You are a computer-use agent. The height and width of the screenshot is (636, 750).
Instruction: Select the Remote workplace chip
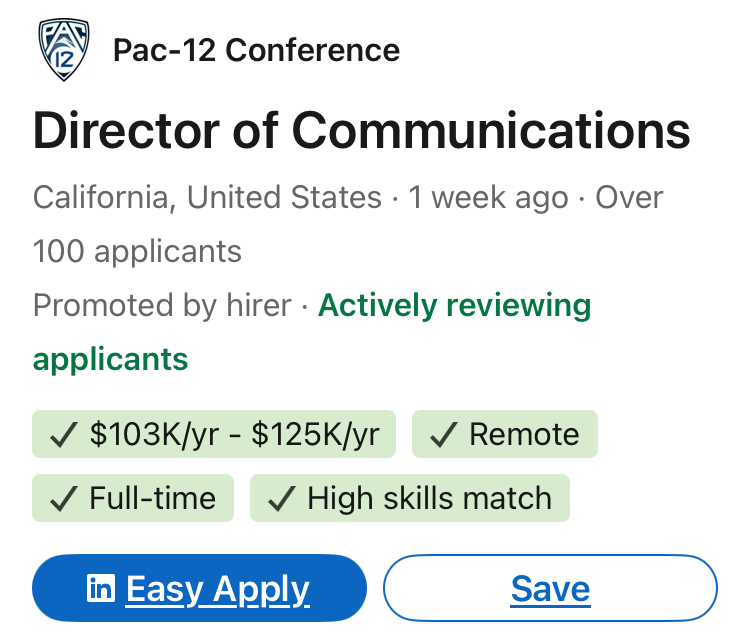[505, 434]
